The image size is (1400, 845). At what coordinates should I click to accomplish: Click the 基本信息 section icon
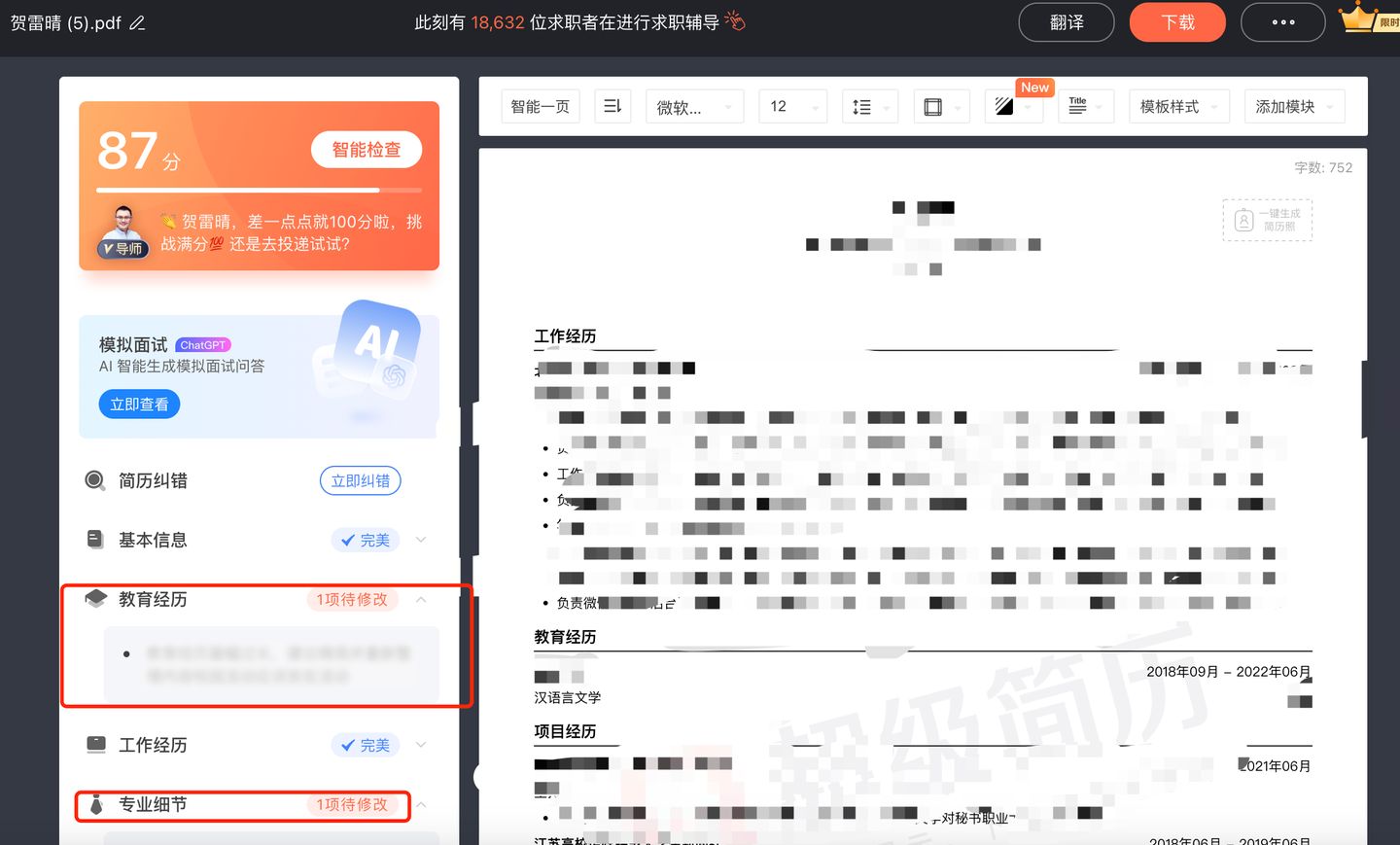(95, 540)
